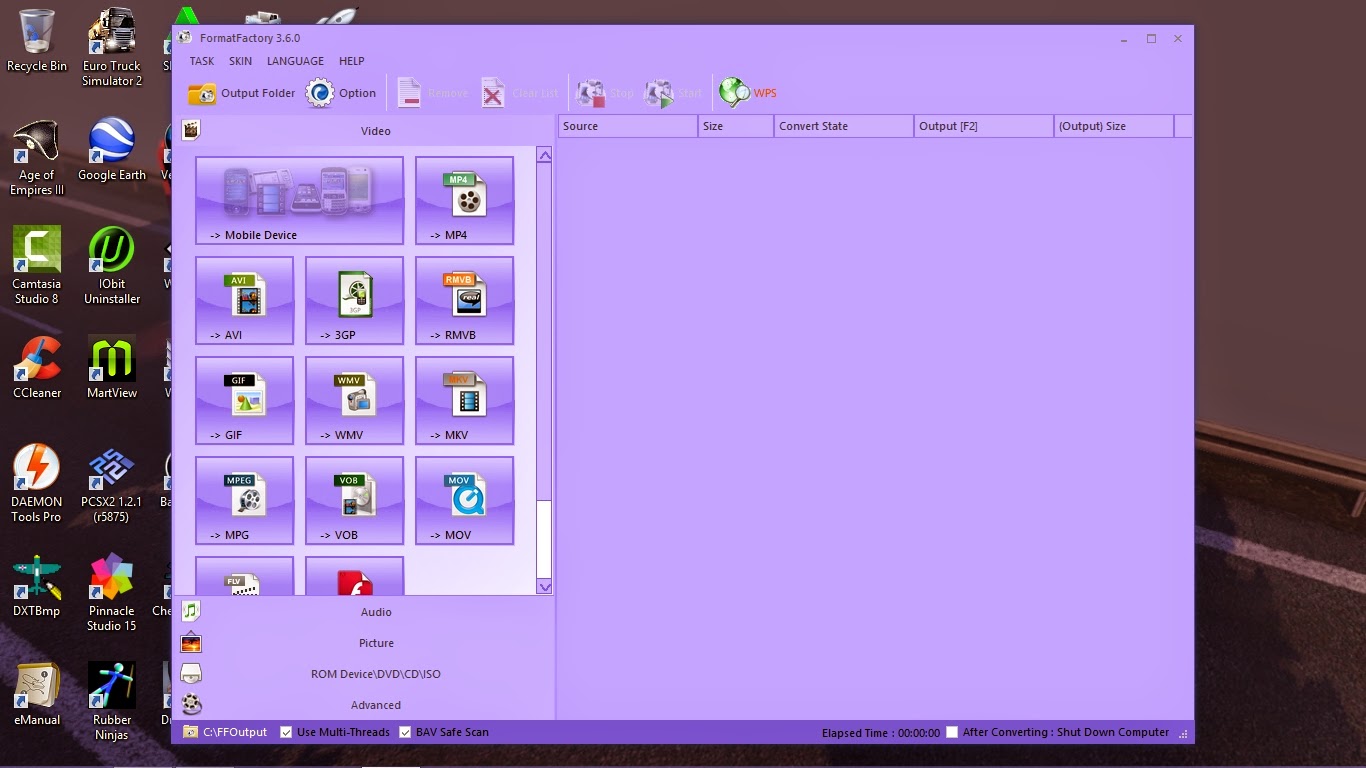The width and height of the screenshot is (1366, 768).
Task: Open the TASK menu
Action: click(202, 61)
